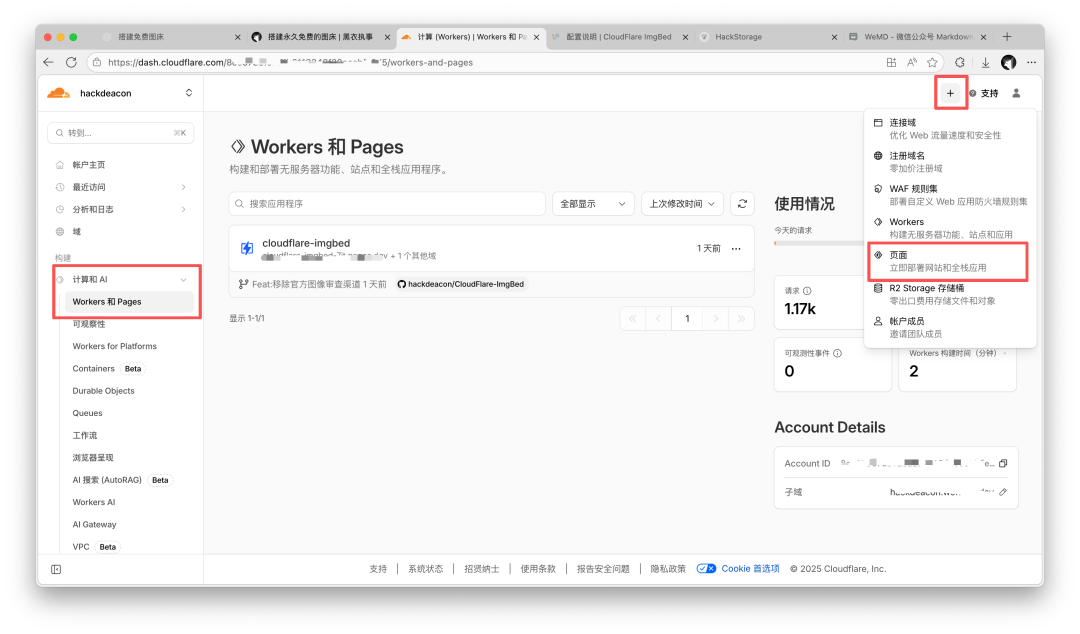Collapse sidebar using bottom-left panel icon

[x=56, y=569]
